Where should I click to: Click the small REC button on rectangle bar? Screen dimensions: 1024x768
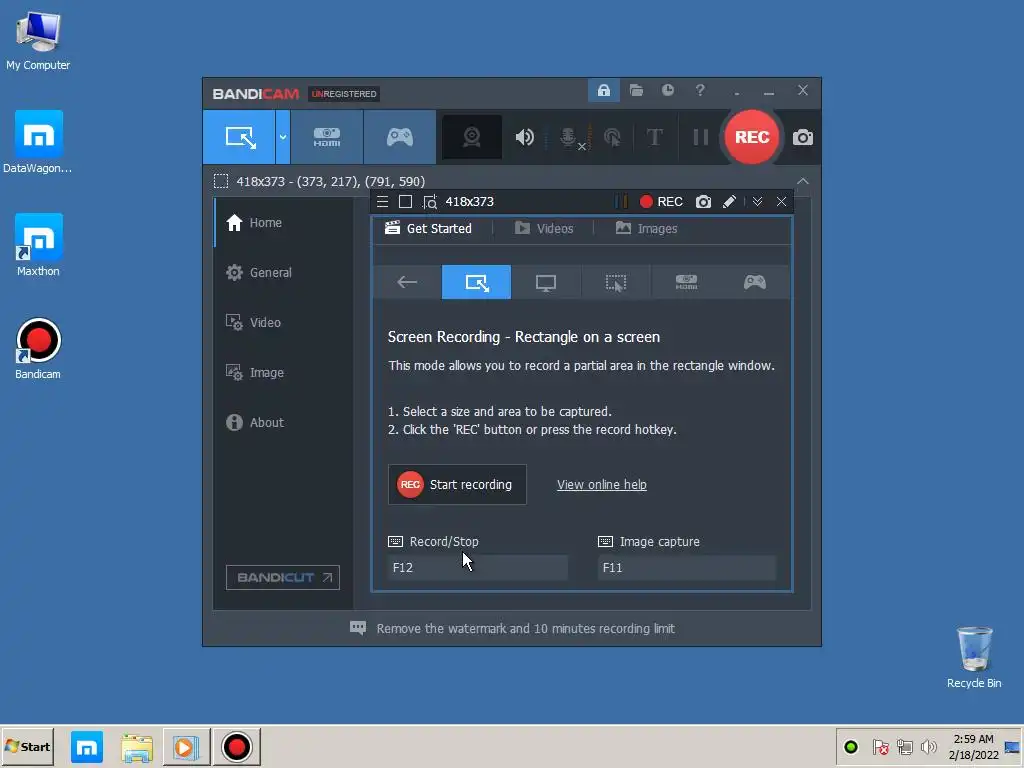pyautogui.click(x=661, y=202)
